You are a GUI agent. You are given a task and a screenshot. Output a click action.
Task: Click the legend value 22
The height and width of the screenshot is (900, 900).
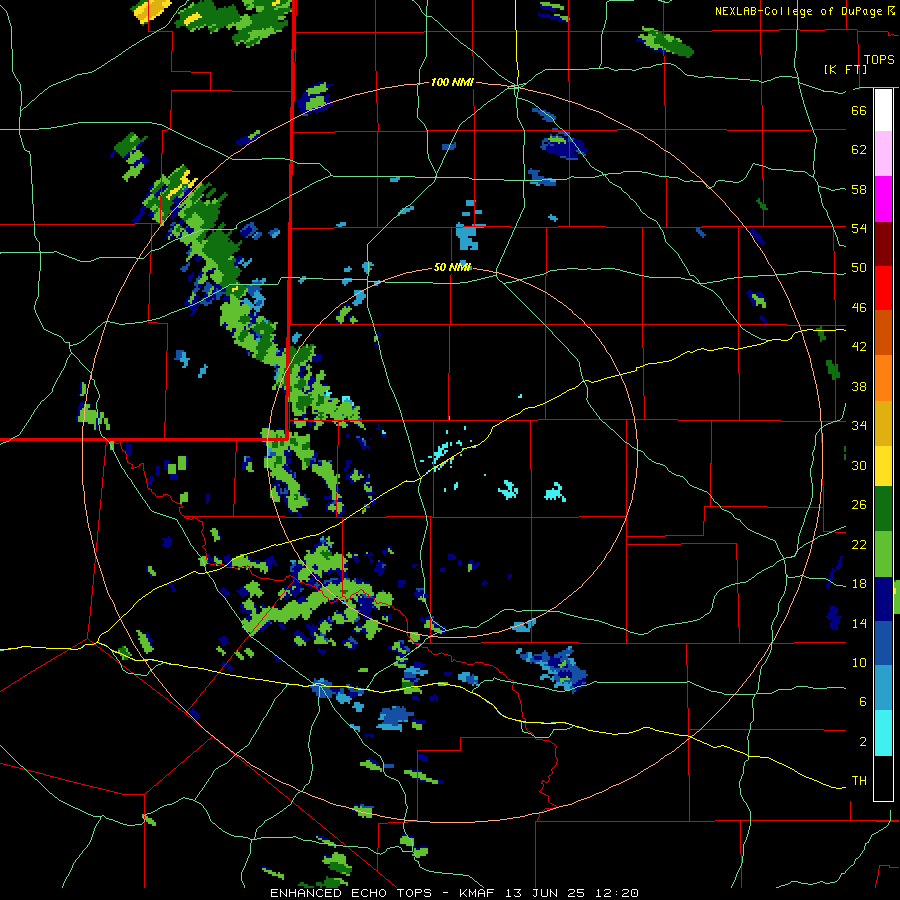coord(859,545)
